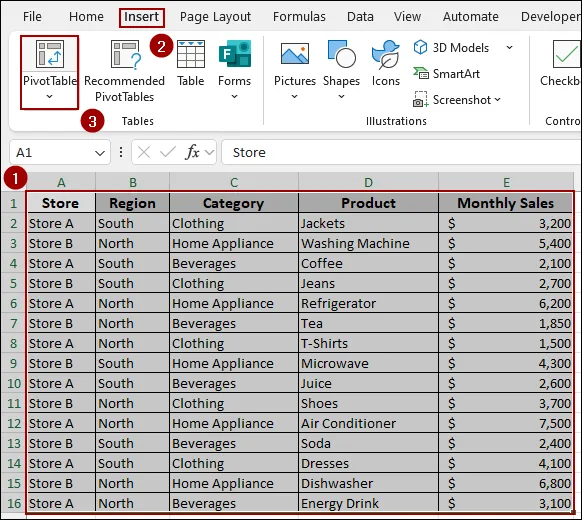Select the Refrigerator cell

368,303
